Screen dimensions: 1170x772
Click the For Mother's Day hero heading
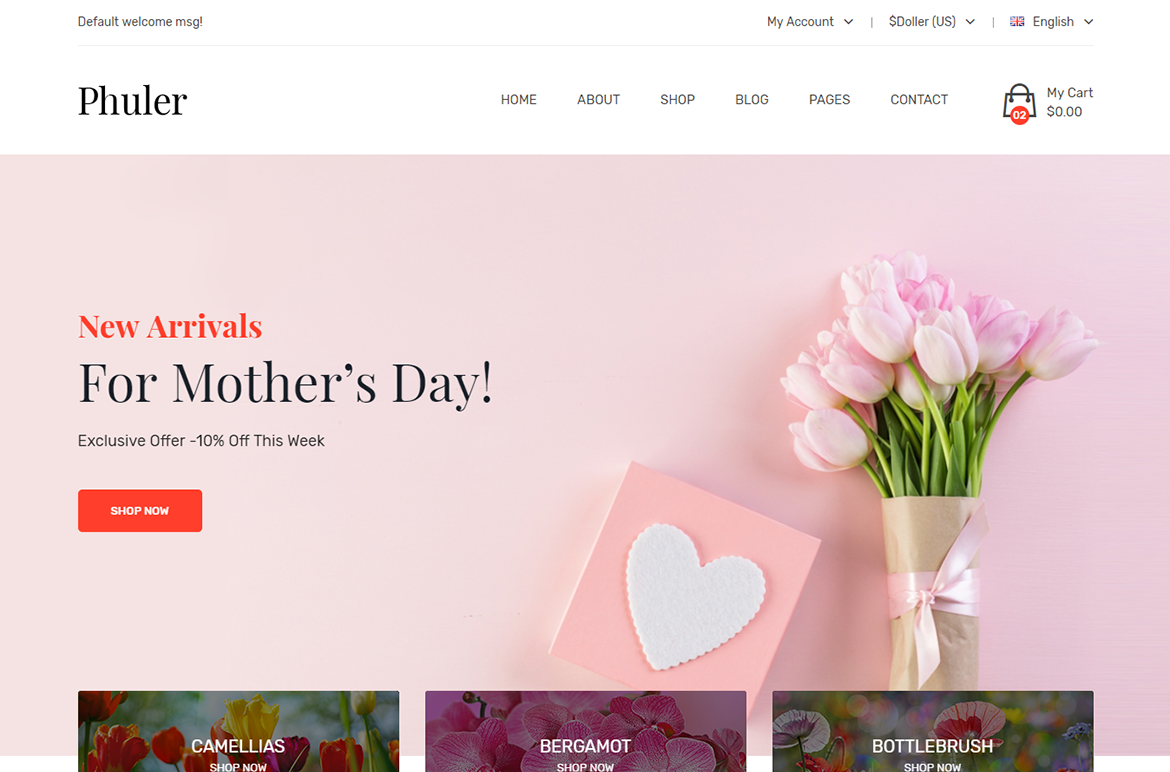[x=286, y=383]
